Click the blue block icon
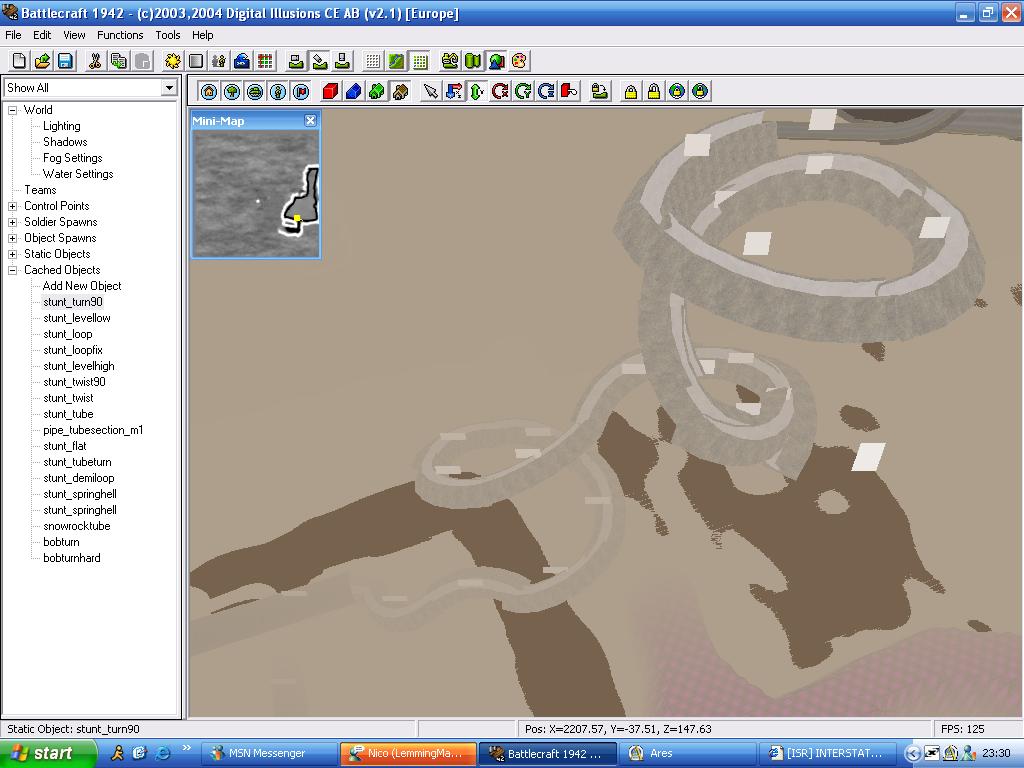This screenshot has height=768, width=1024. [x=353, y=91]
